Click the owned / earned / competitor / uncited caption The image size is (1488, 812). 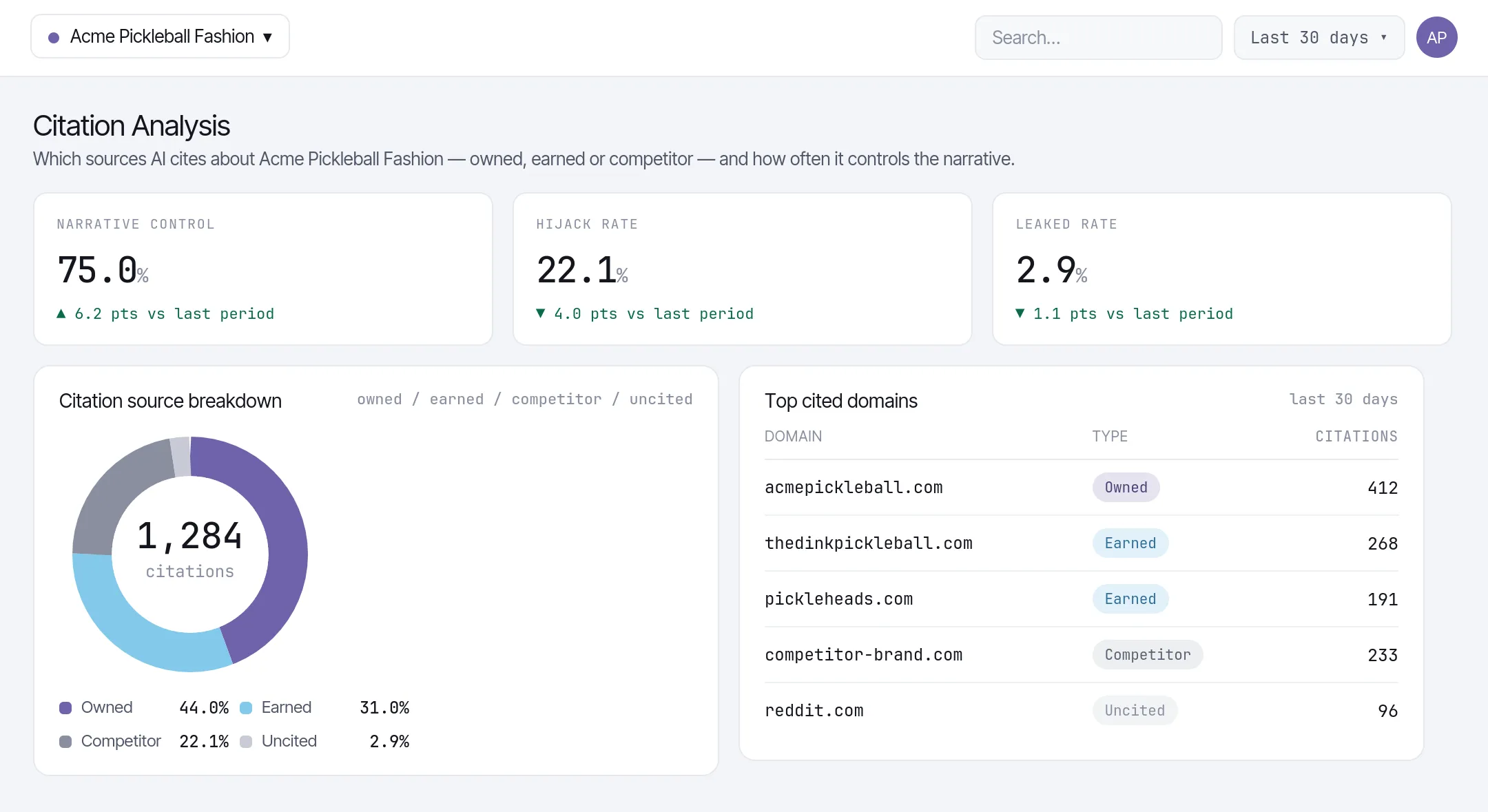525,399
